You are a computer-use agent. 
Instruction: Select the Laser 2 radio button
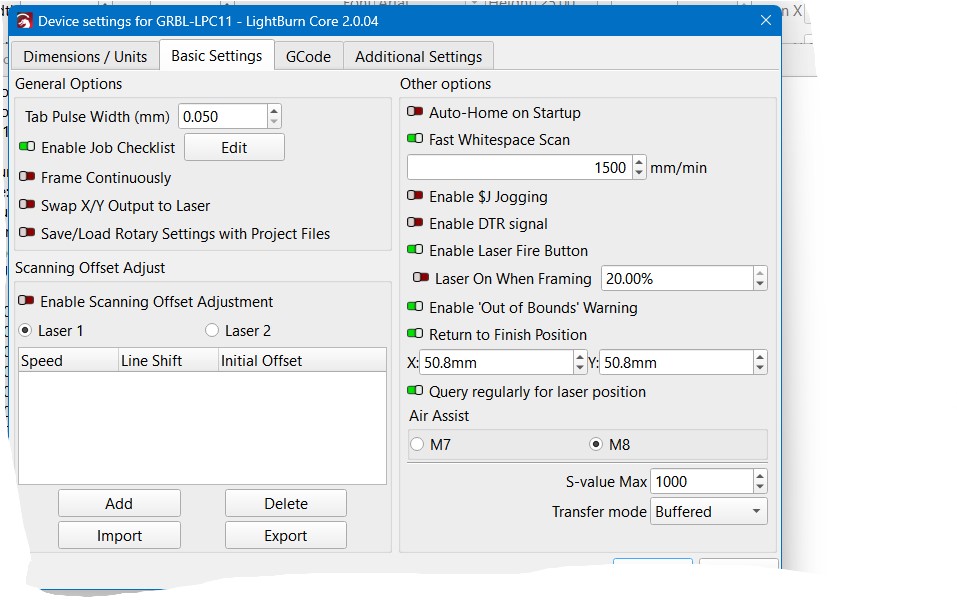pyautogui.click(x=212, y=330)
